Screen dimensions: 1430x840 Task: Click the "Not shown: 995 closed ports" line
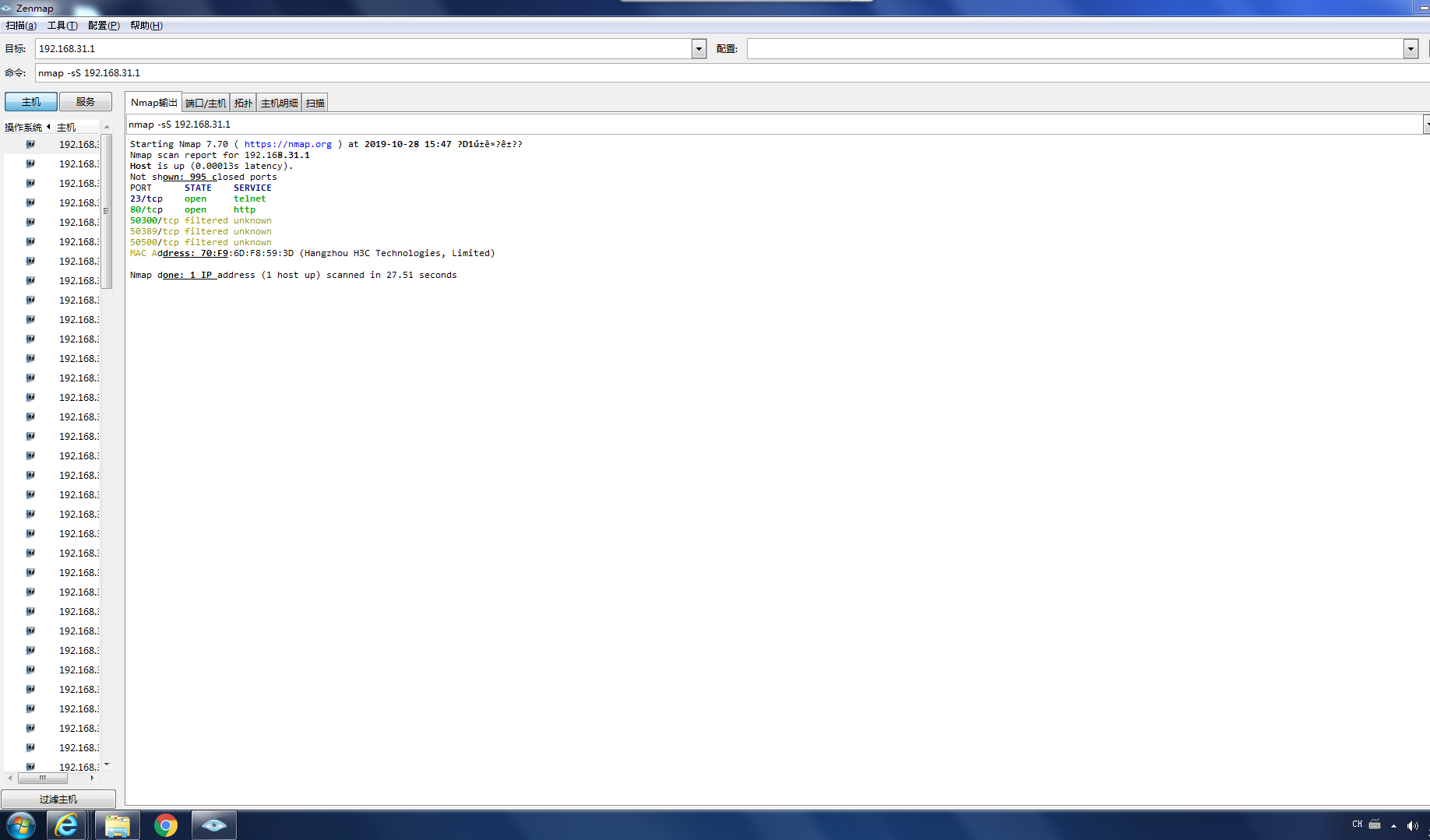click(x=203, y=177)
